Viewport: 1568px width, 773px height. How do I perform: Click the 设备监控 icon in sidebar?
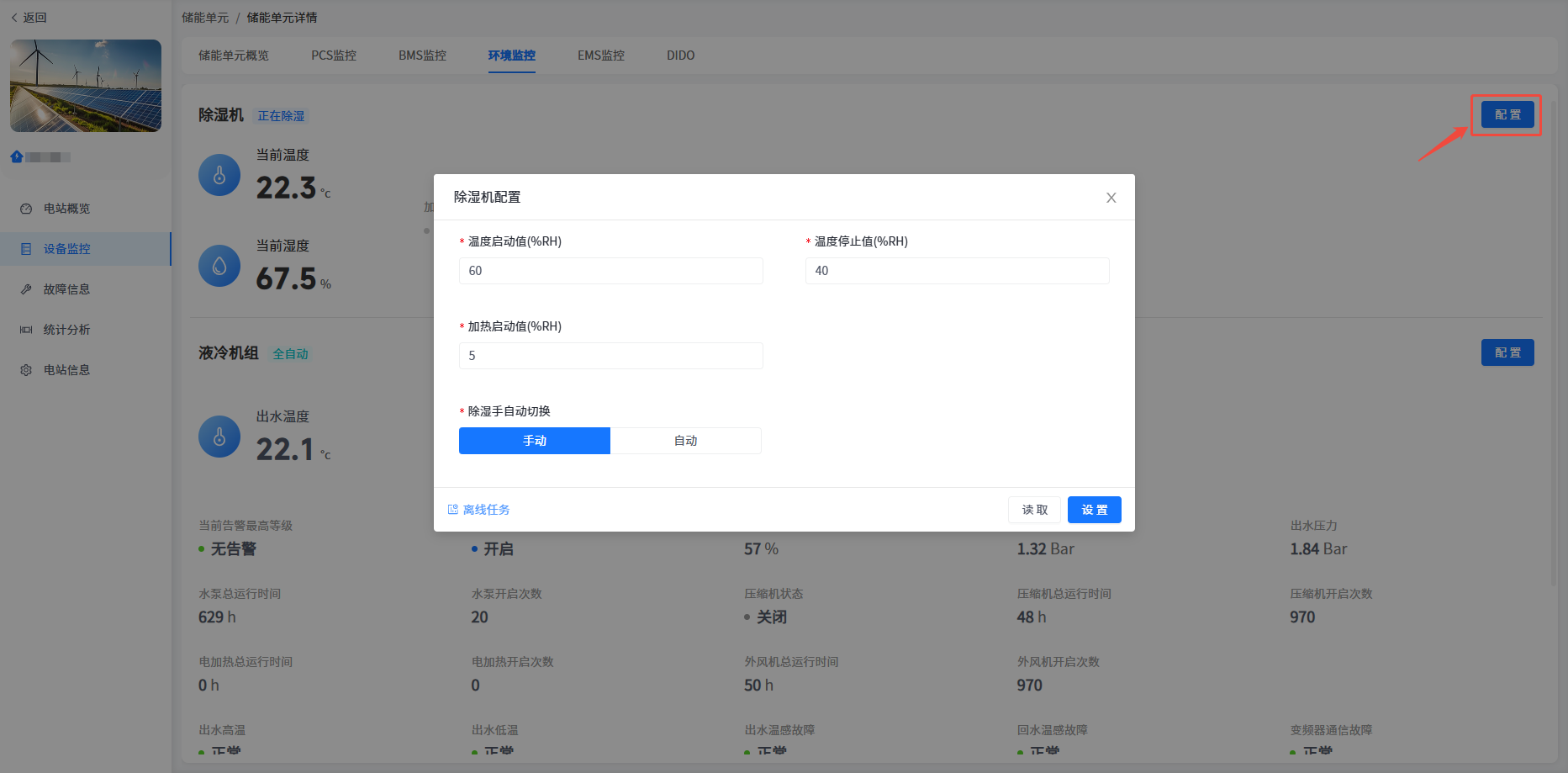click(26, 249)
